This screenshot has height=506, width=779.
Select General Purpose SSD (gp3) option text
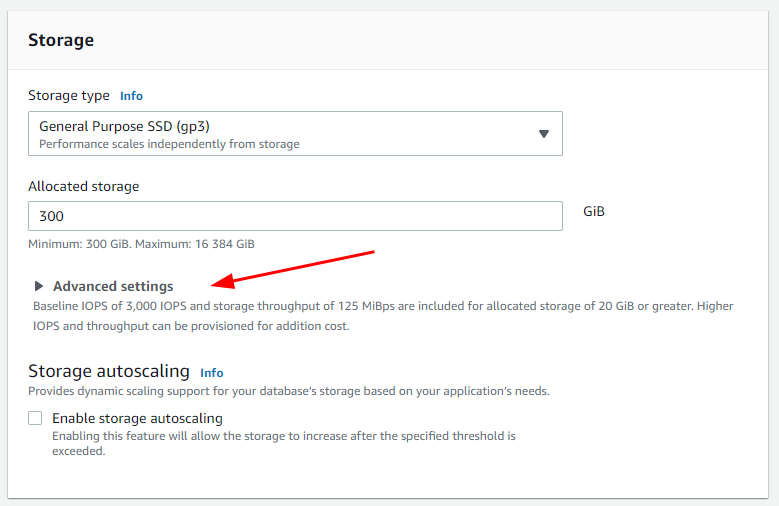[124, 126]
